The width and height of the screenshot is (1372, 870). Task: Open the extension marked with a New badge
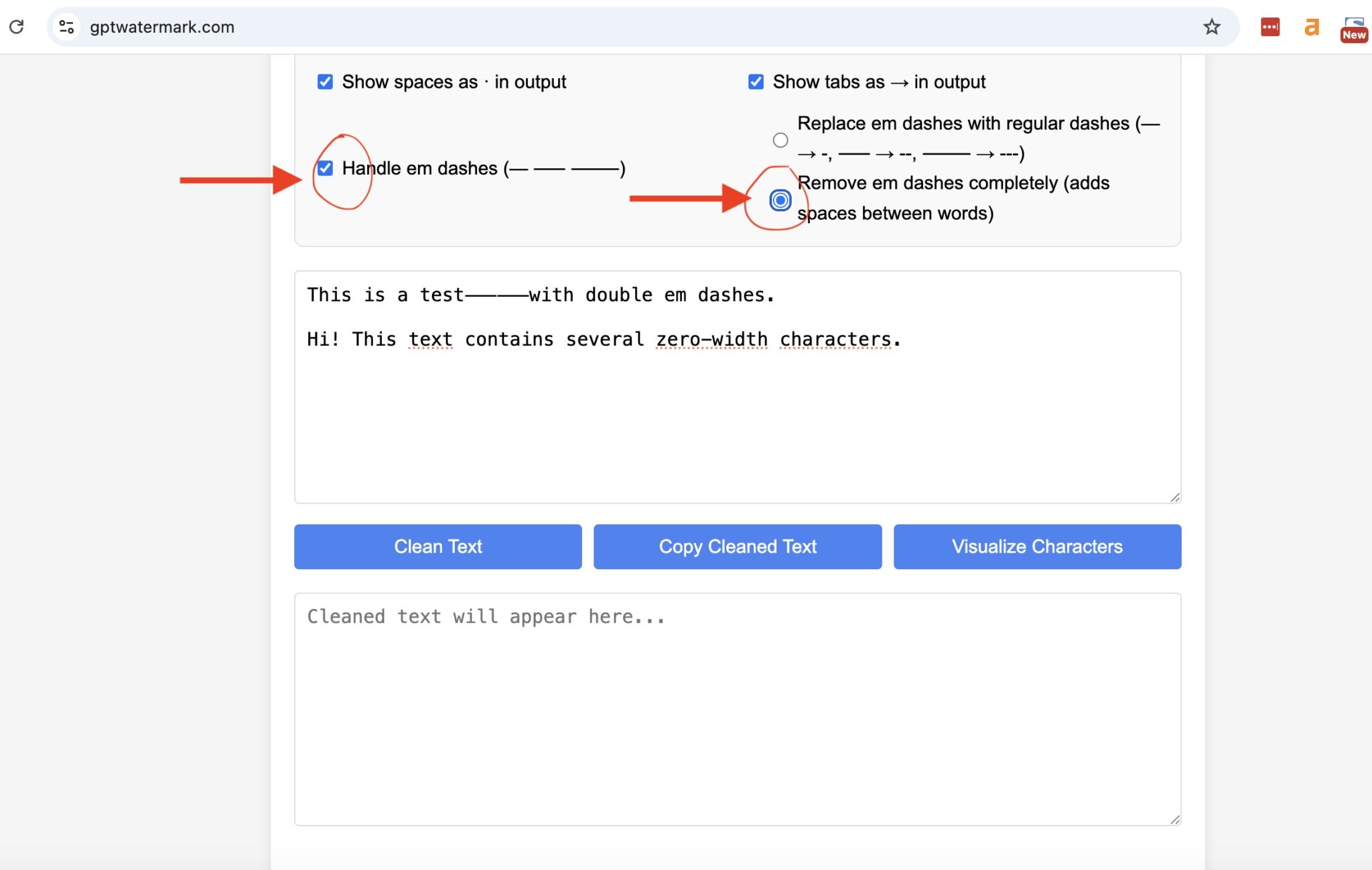click(1353, 27)
